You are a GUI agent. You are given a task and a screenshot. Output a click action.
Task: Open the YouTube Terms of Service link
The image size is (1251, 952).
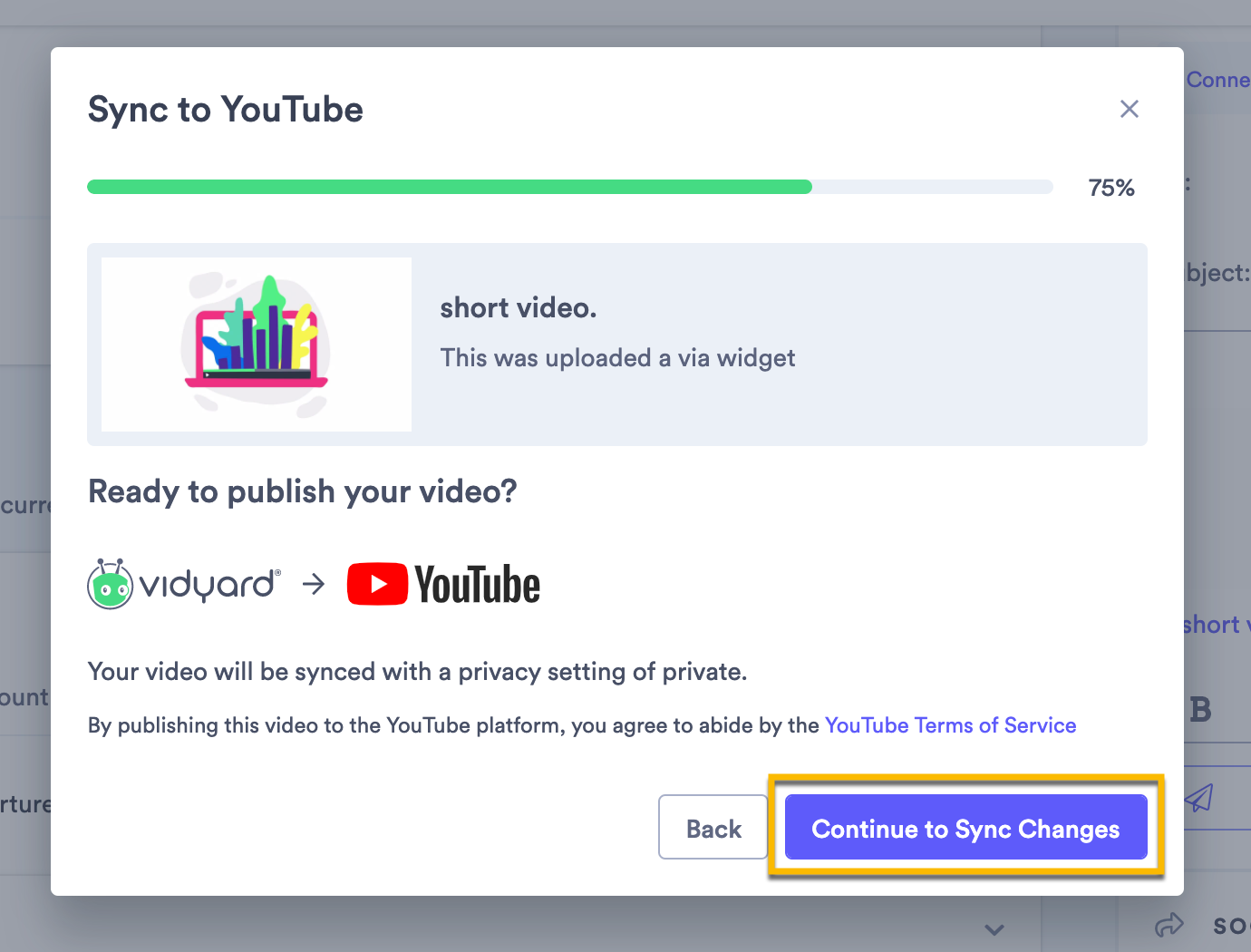[x=950, y=725]
